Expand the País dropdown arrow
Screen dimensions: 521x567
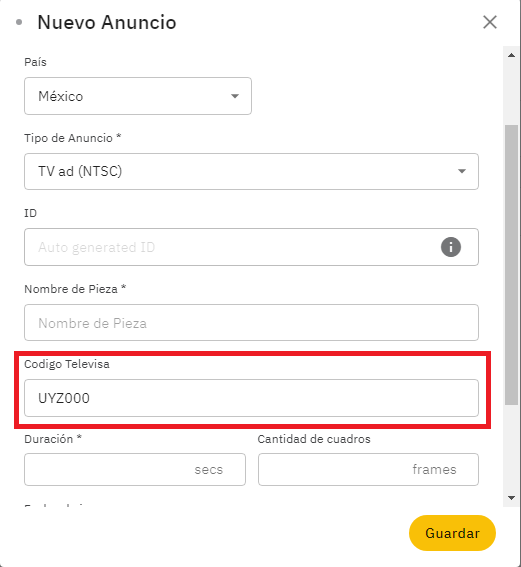[235, 96]
